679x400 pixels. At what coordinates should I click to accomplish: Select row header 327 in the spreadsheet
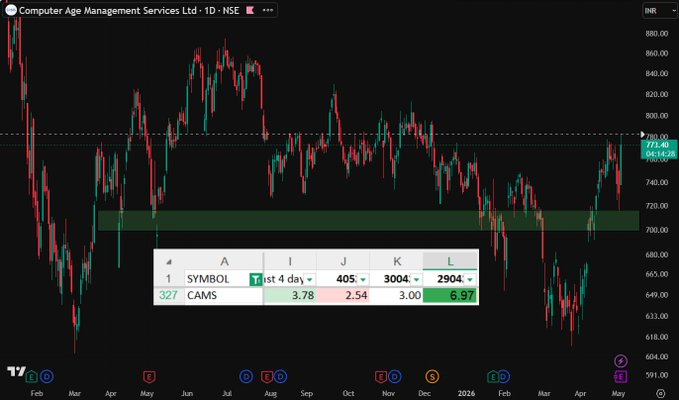click(169, 295)
